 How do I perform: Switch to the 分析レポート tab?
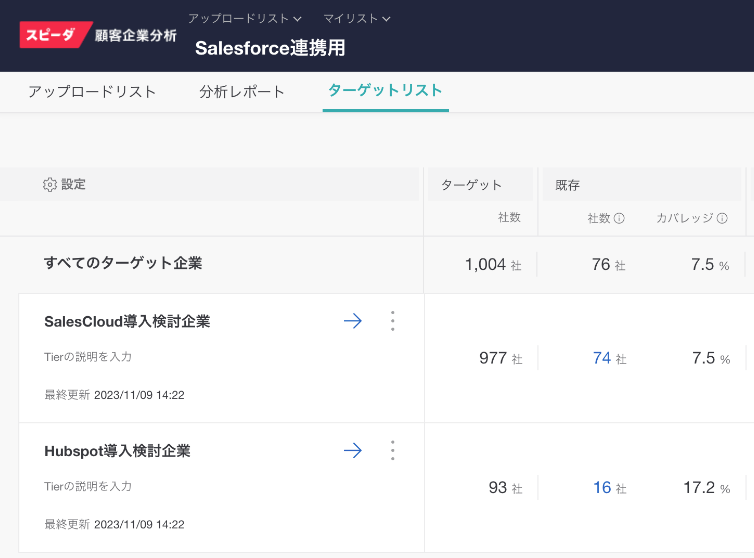(x=242, y=92)
